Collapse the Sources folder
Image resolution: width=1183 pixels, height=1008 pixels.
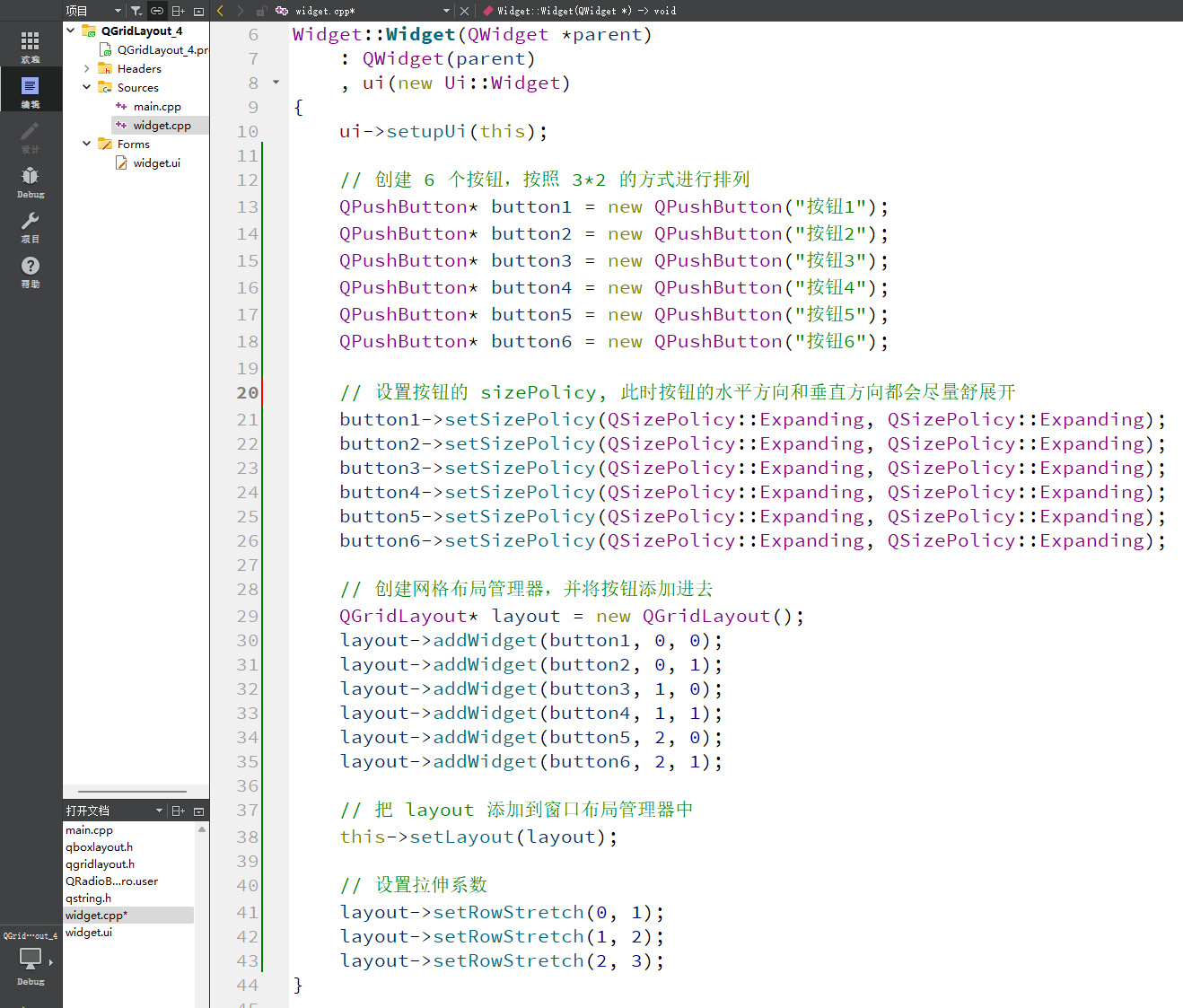click(x=86, y=87)
